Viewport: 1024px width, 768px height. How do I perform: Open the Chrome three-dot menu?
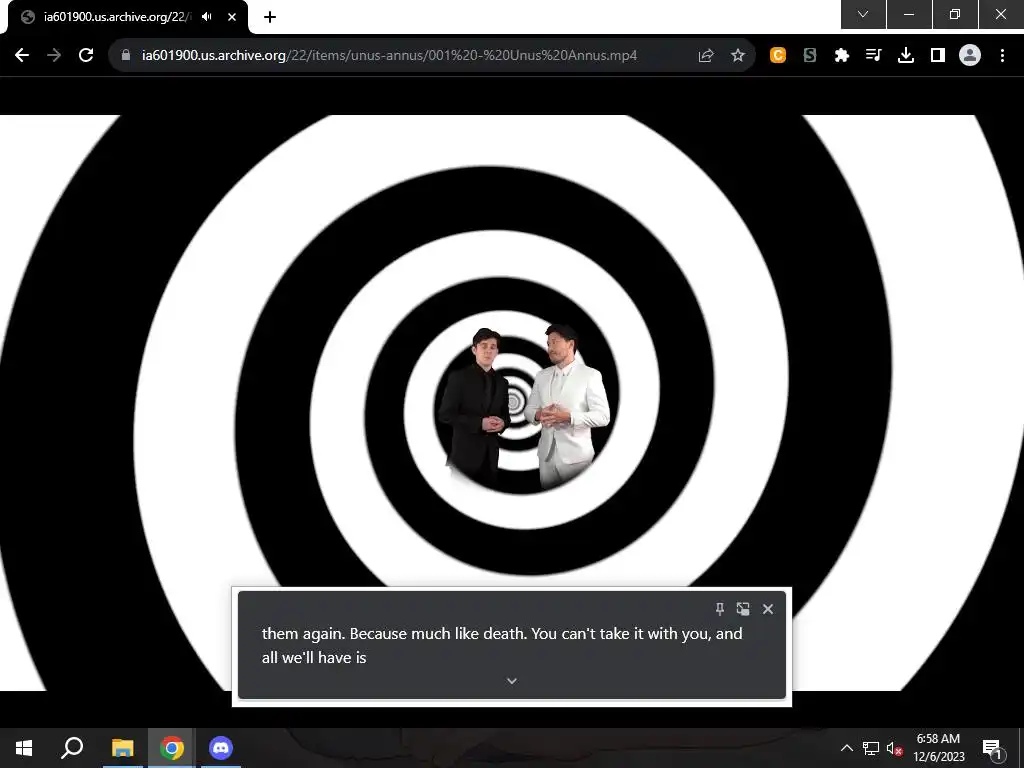pyautogui.click(x=1002, y=56)
